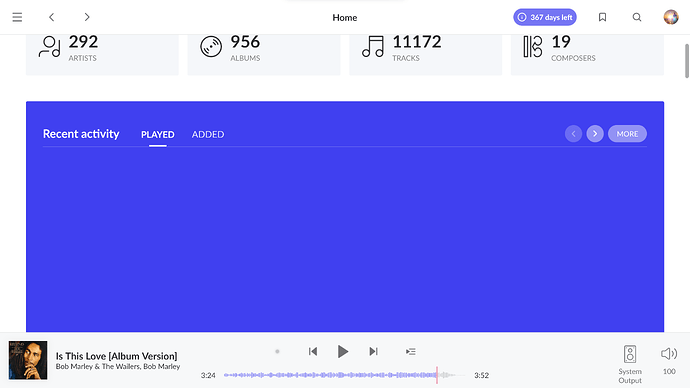Open the search magnifier icon

point(637,17)
